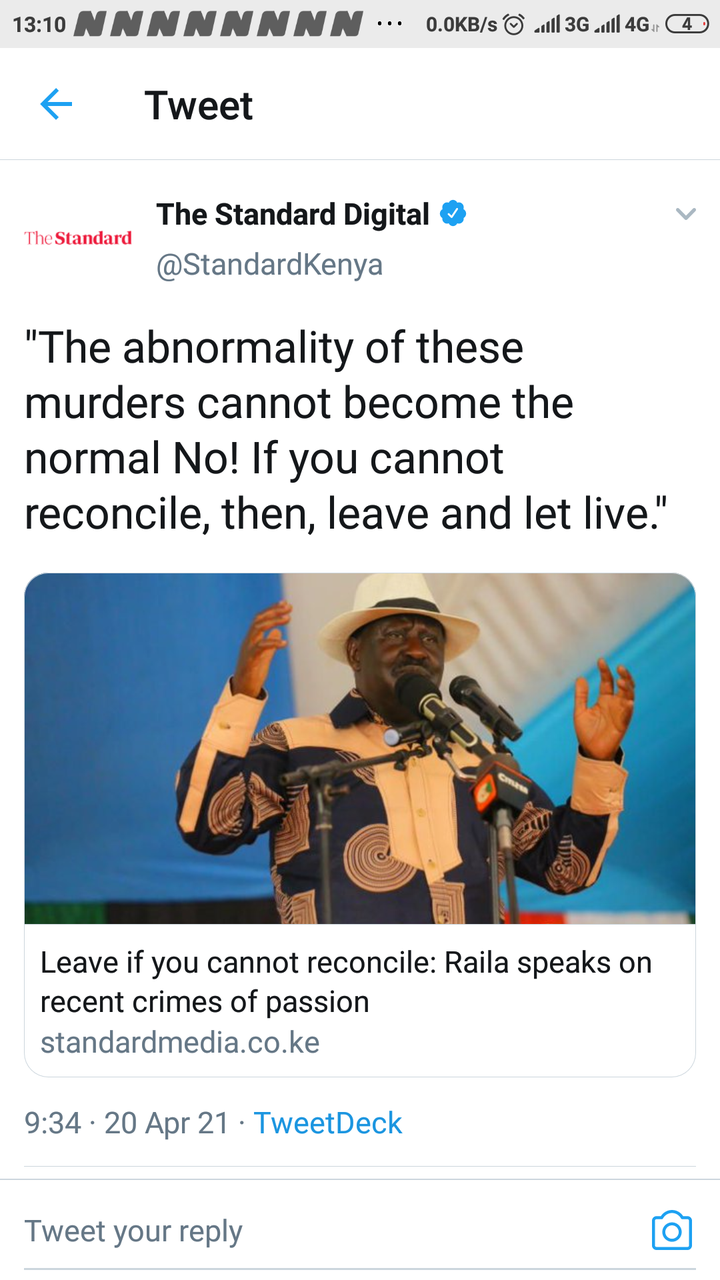Select the quoted tweet text

pos(345,431)
